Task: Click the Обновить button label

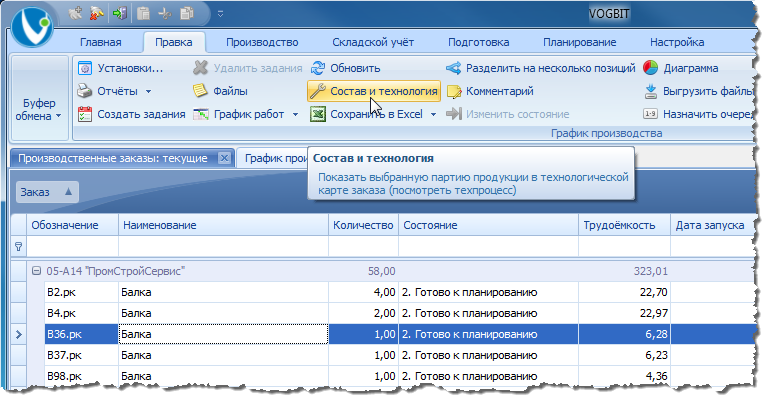Action: tap(355, 68)
